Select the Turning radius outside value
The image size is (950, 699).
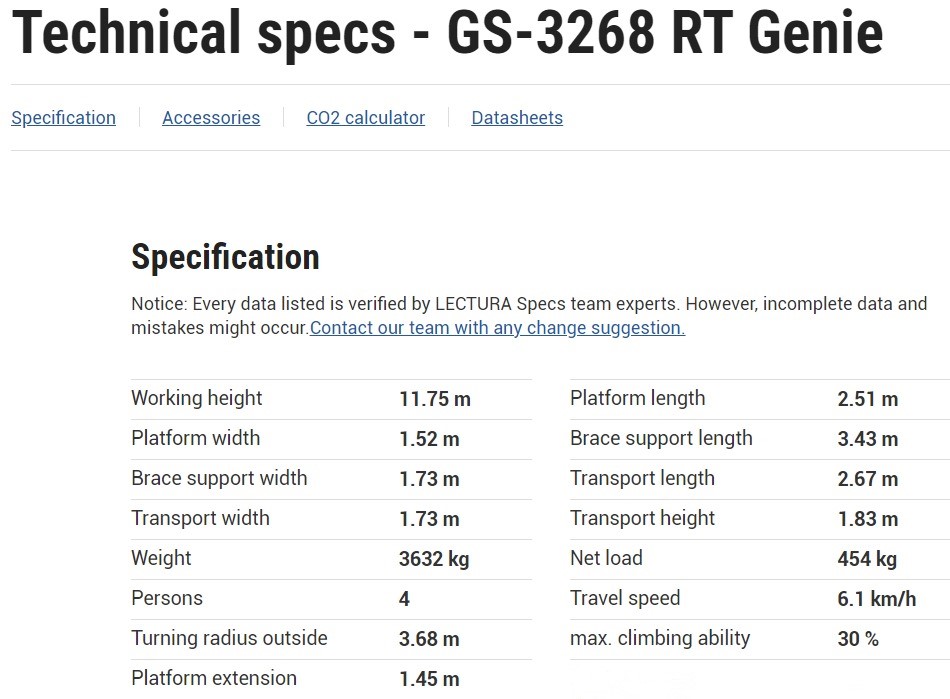pos(430,638)
